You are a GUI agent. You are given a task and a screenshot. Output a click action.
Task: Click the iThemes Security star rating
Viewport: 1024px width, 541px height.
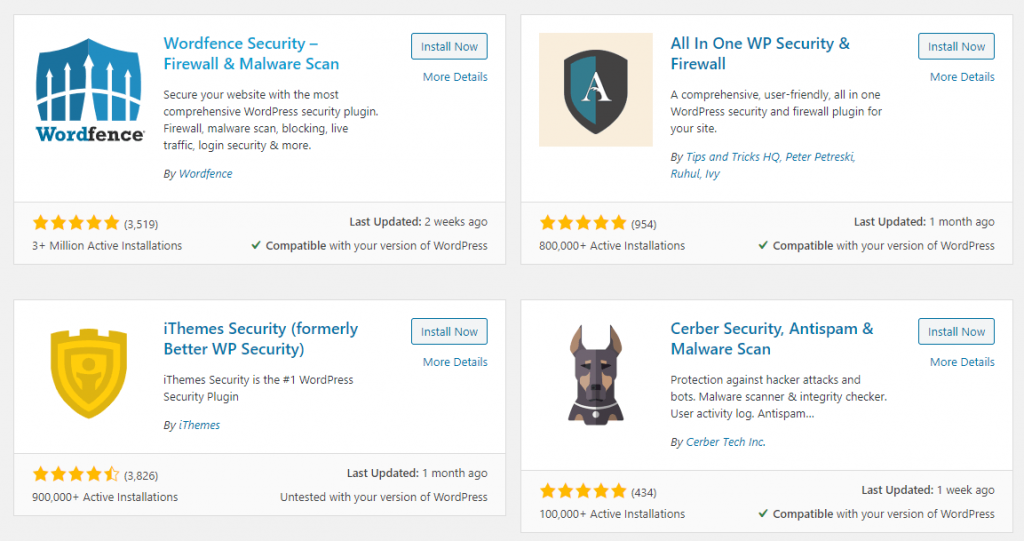tap(76, 474)
